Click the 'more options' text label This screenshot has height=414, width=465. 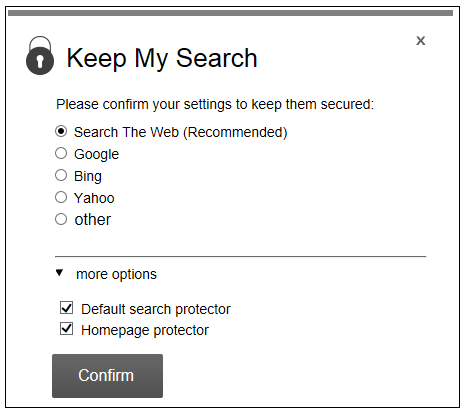coord(116,274)
